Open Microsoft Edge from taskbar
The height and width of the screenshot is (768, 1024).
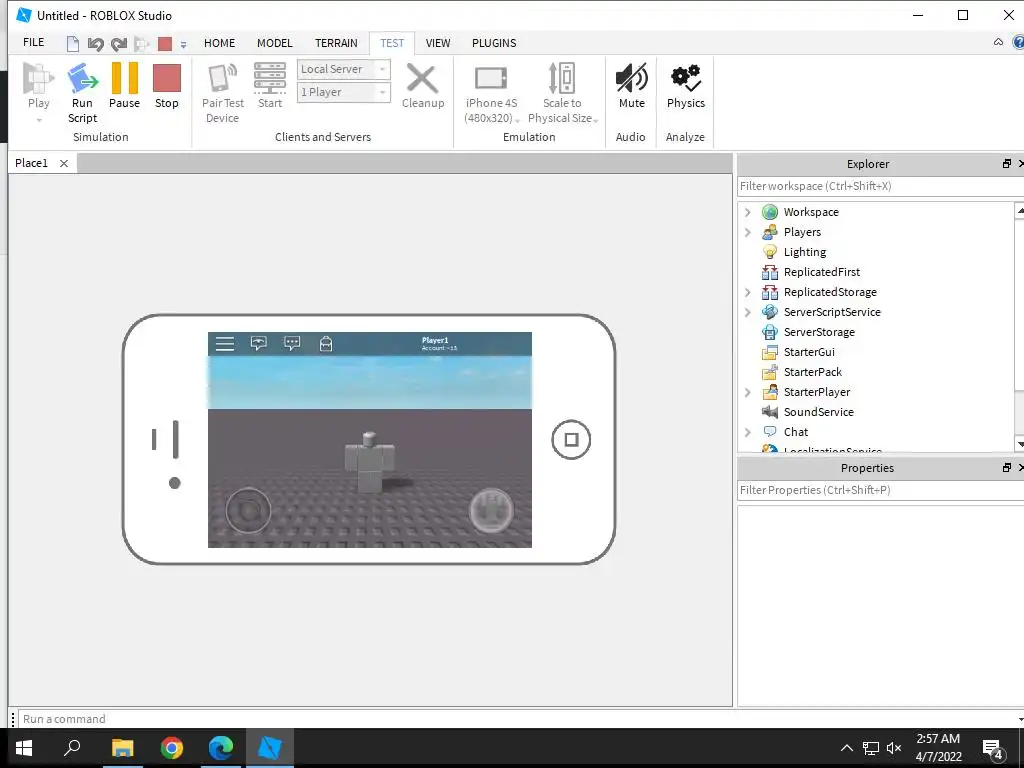(221, 748)
